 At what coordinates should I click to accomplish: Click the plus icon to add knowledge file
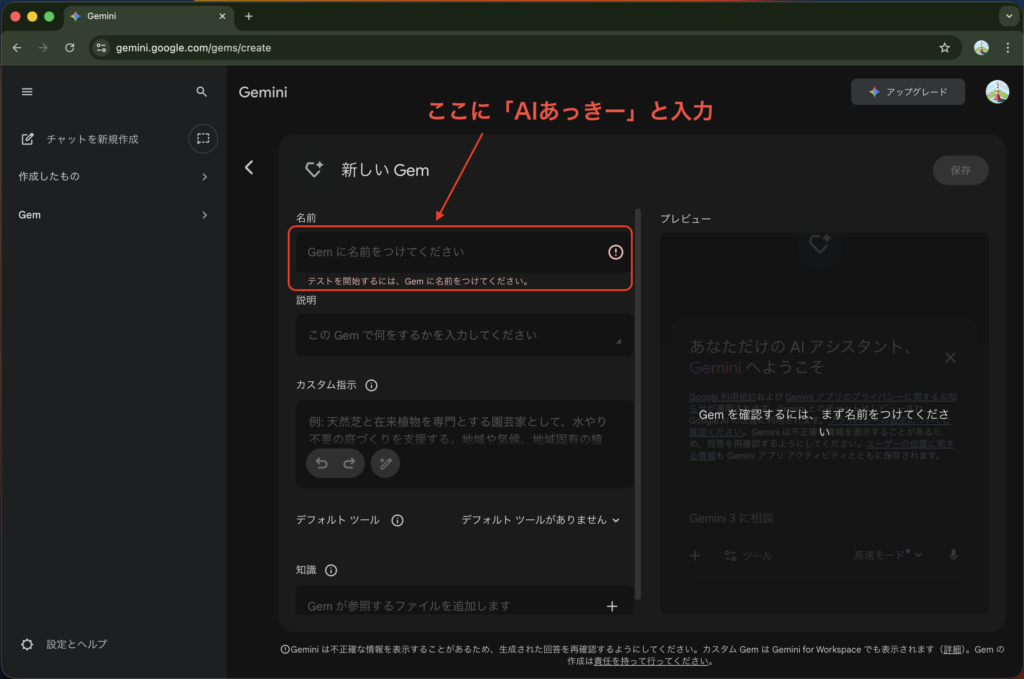(x=612, y=606)
